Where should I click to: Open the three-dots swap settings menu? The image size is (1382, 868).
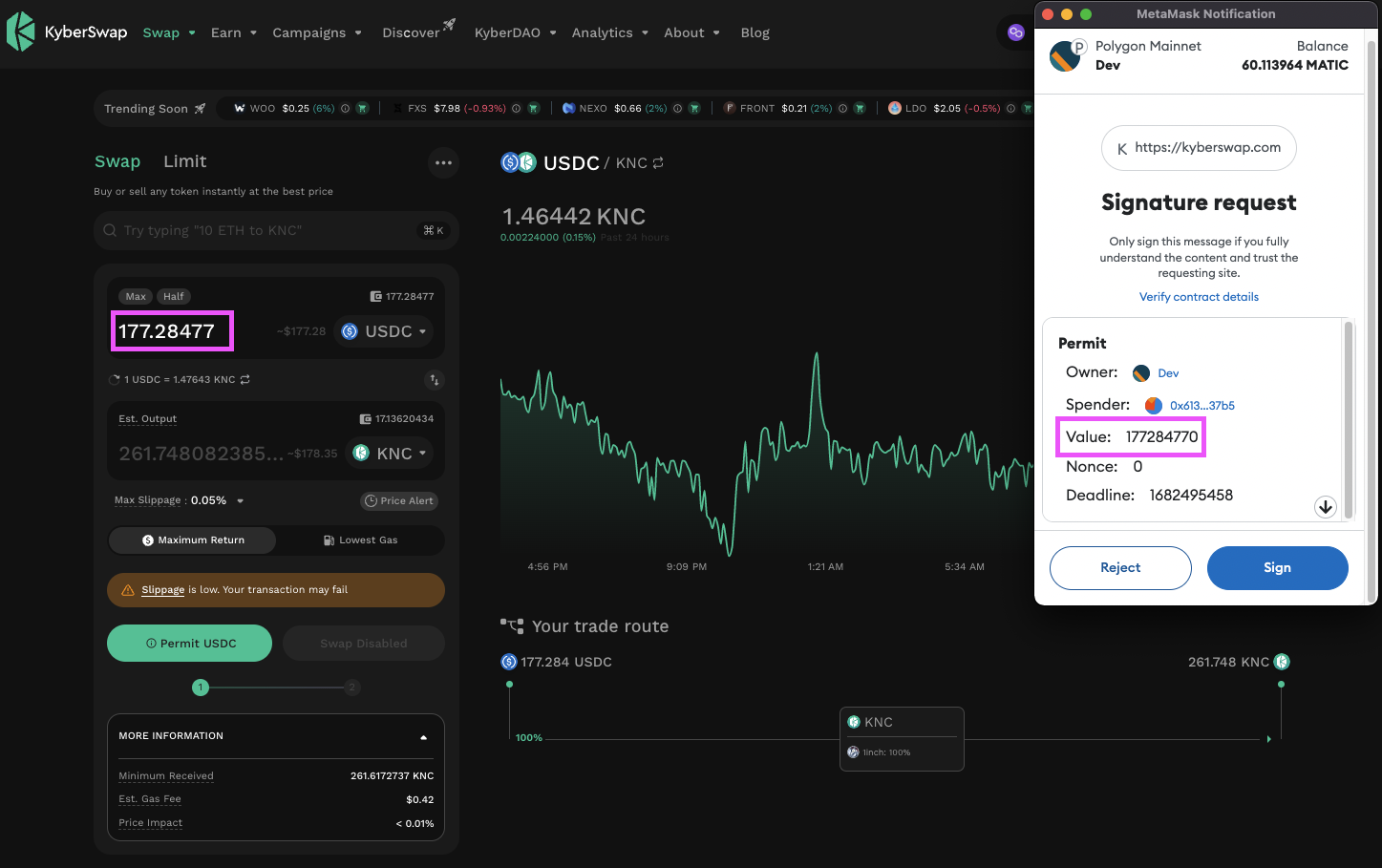click(x=443, y=163)
